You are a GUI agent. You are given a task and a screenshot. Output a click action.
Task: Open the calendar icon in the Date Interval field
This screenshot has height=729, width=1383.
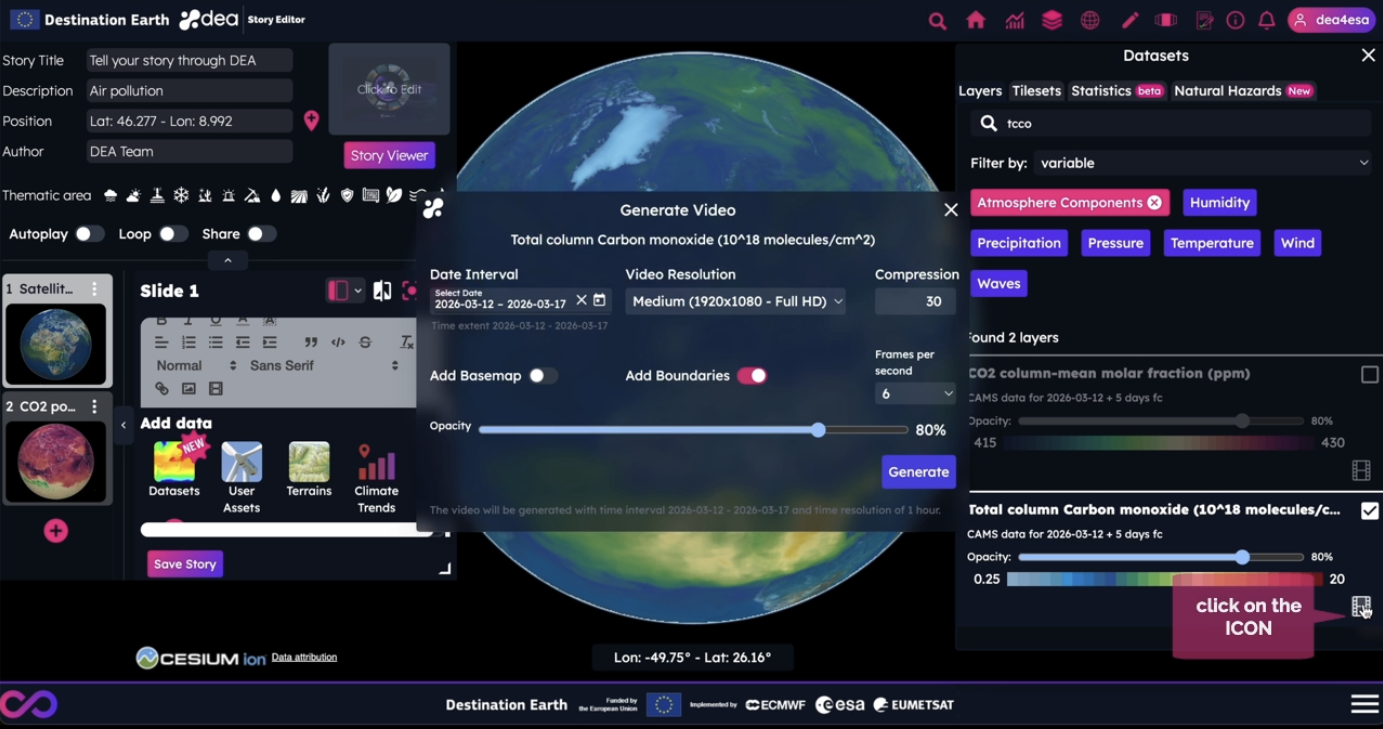(x=599, y=300)
